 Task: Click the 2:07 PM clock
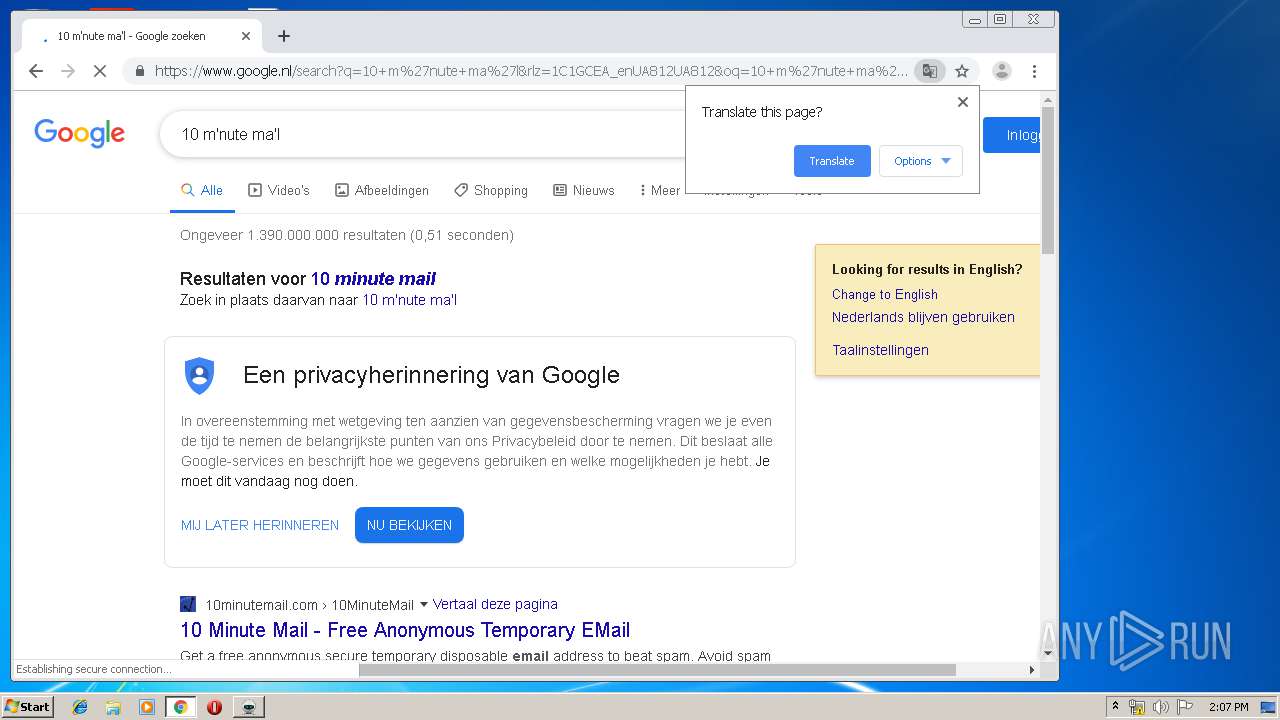point(1228,707)
